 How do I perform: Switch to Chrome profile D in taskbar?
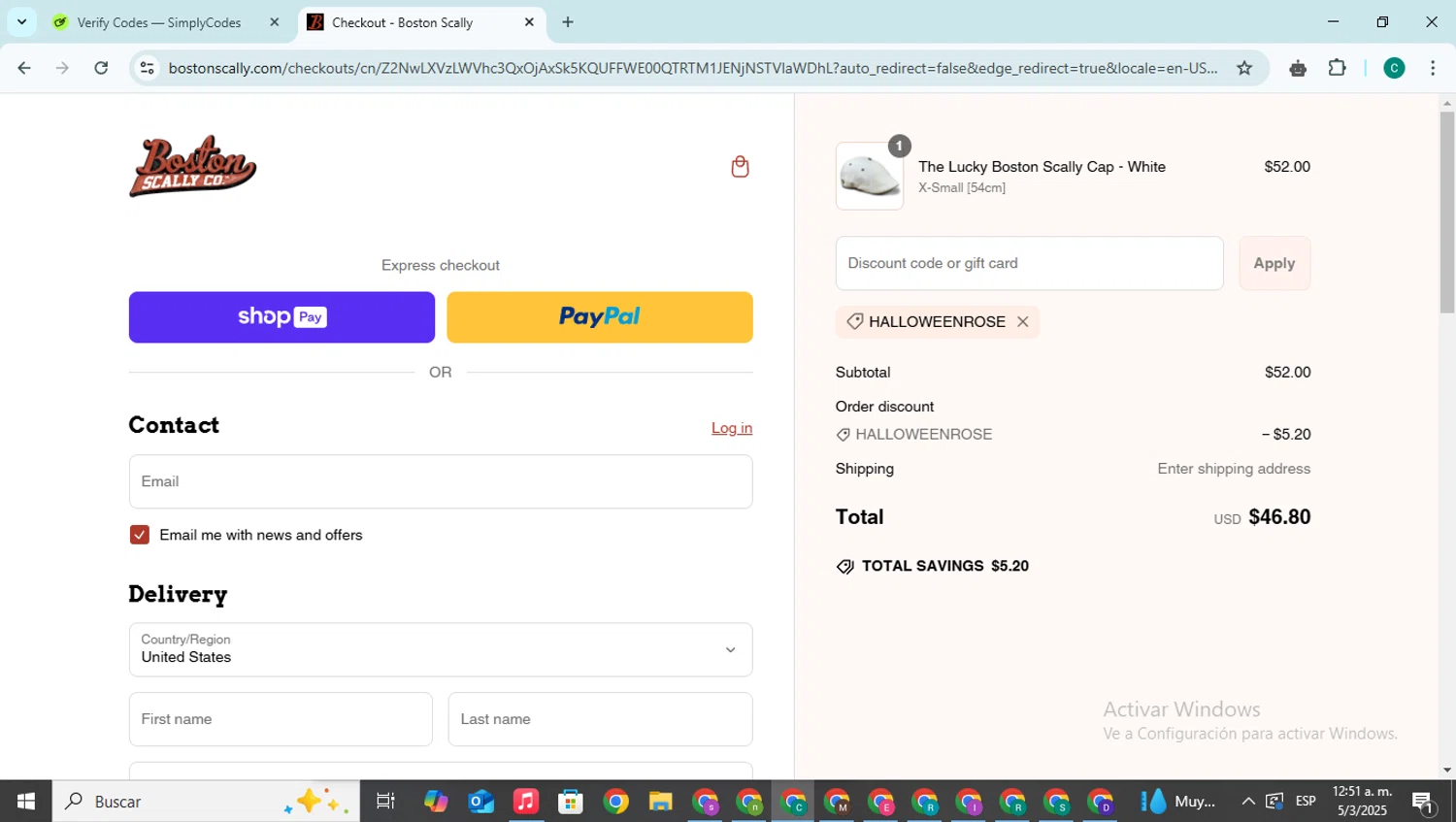[1101, 802]
